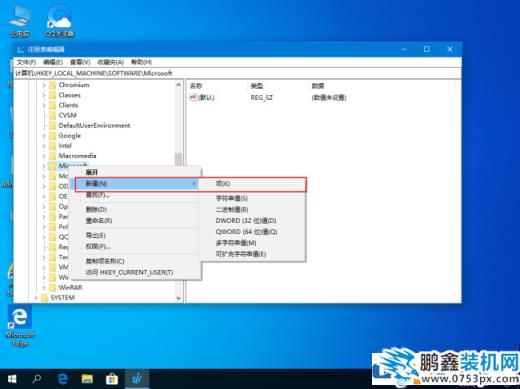Viewport: 520px width, 389px height.
Task: Open the 查看(V) menu
Action: coord(80,62)
